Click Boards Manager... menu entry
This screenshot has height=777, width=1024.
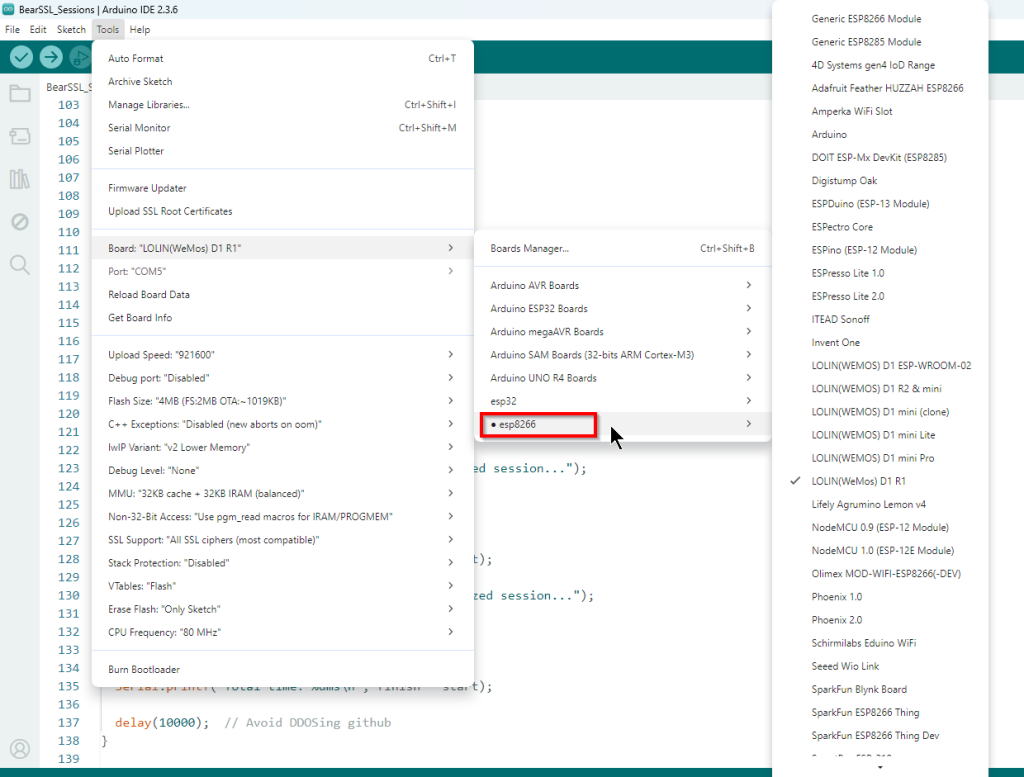(x=529, y=248)
